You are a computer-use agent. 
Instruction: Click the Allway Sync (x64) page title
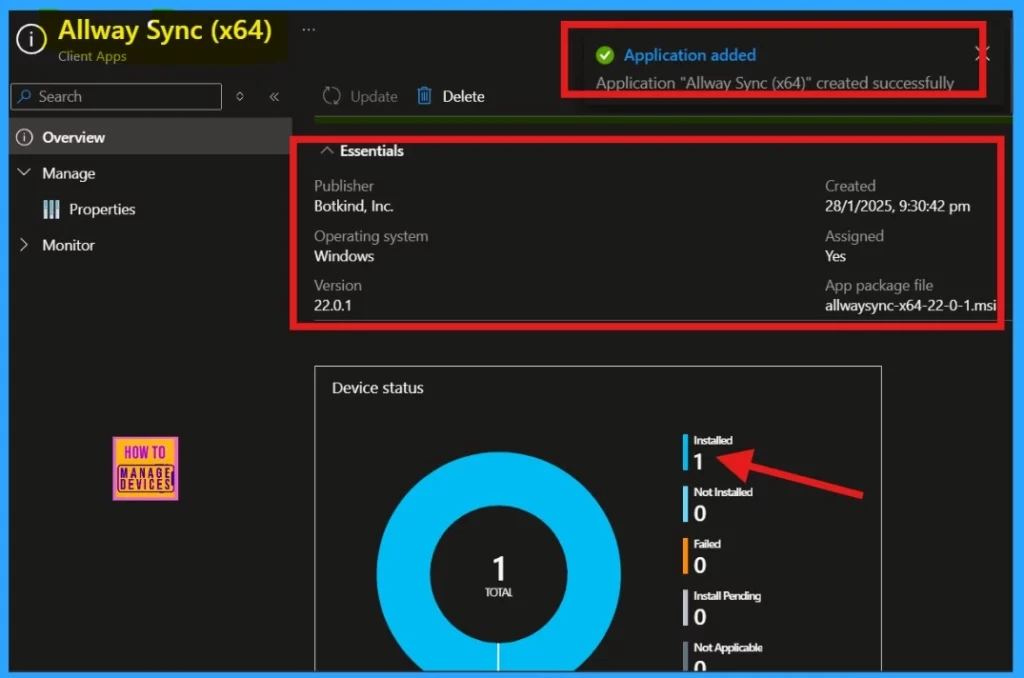[165, 30]
